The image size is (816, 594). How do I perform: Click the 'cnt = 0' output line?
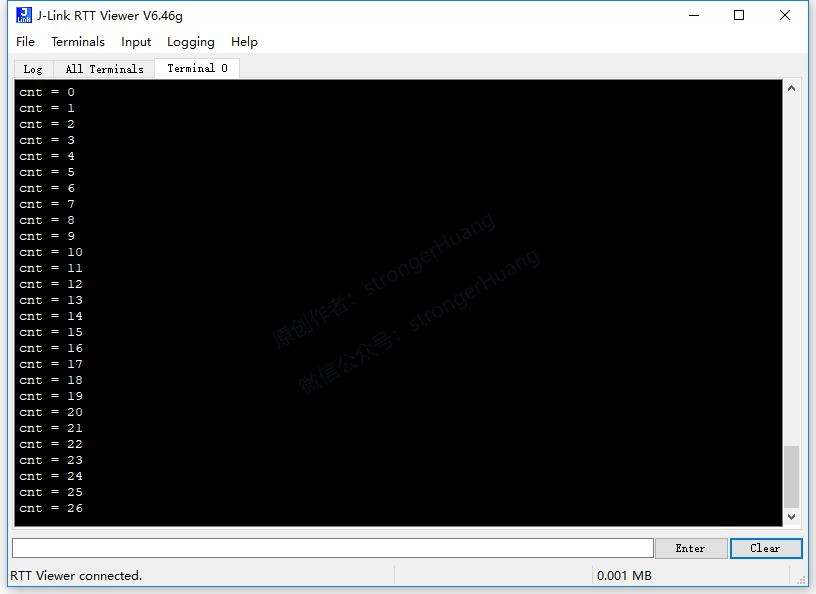(47, 92)
